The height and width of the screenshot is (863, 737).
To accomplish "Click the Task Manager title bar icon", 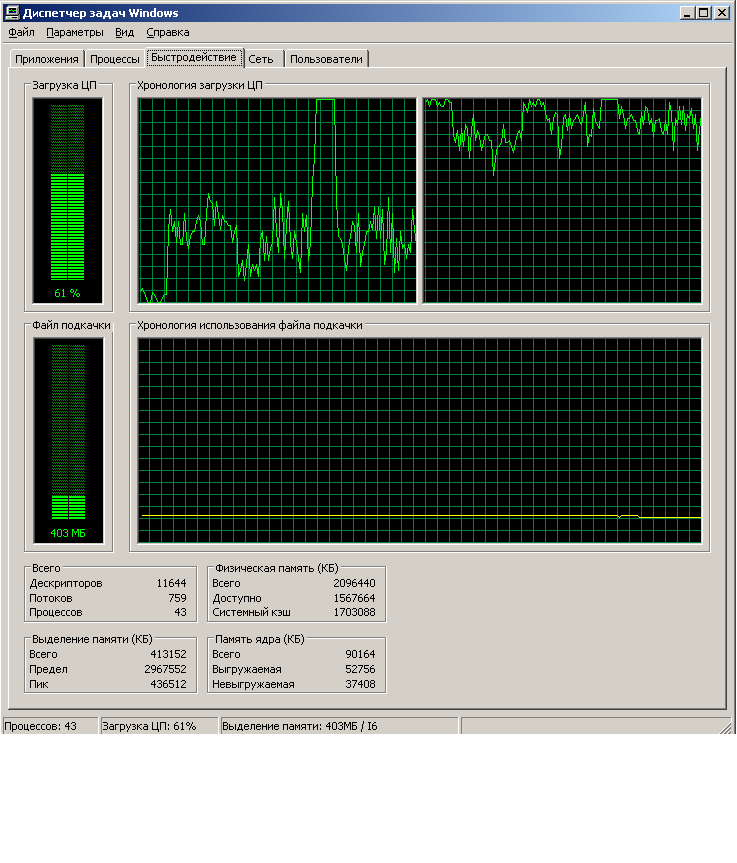I will [12, 12].
